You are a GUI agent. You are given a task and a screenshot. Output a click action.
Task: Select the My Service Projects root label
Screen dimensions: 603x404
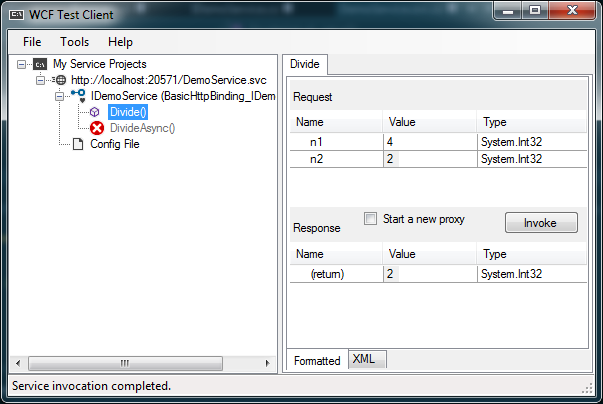click(100, 64)
